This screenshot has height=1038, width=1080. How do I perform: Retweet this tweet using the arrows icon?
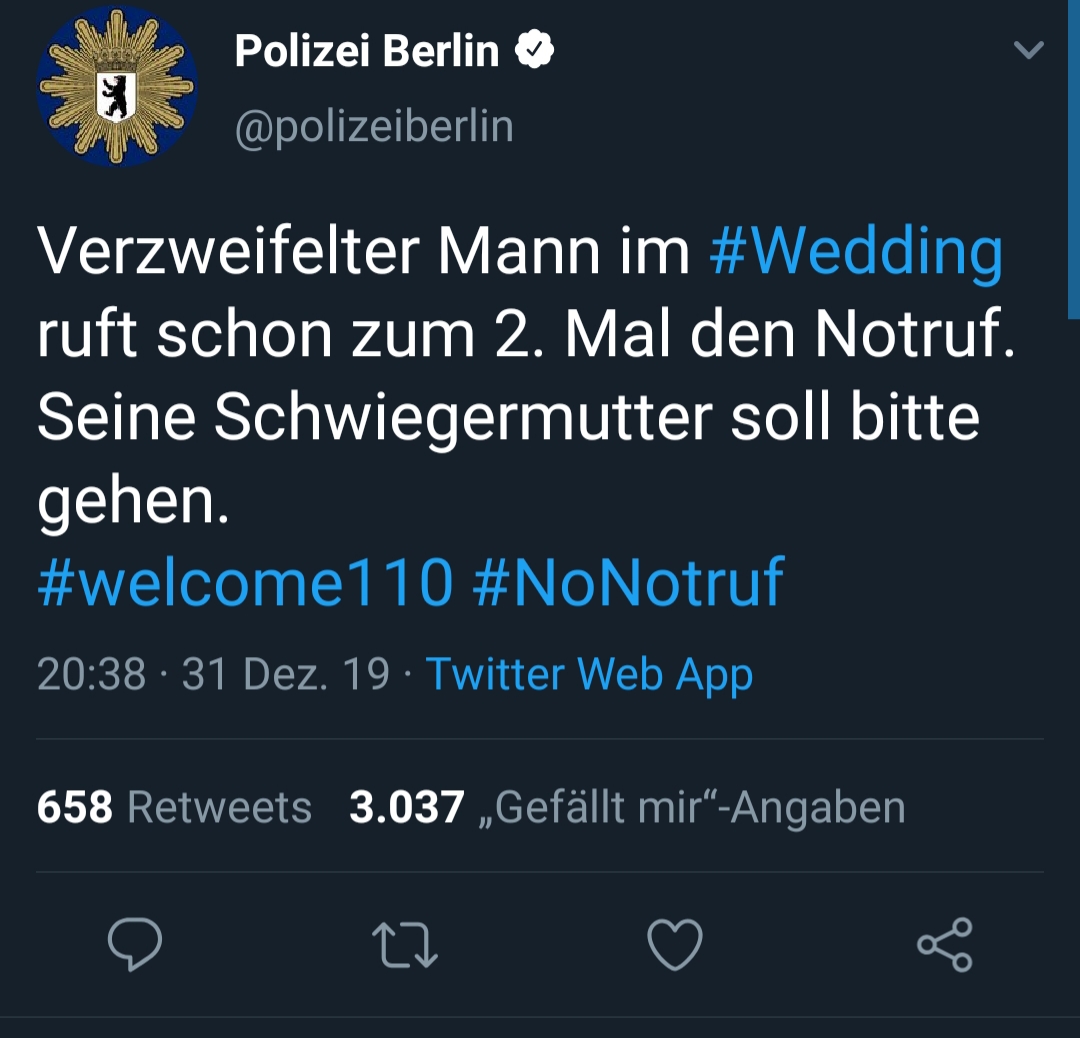tap(404, 944)
